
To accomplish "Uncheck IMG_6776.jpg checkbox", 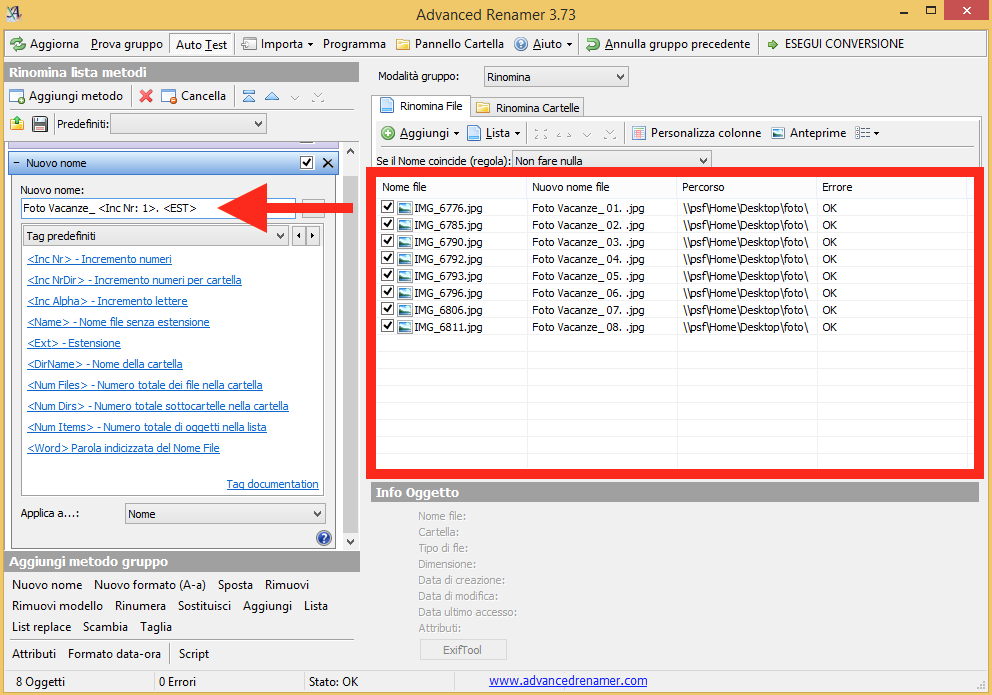I will coord(388,207).
